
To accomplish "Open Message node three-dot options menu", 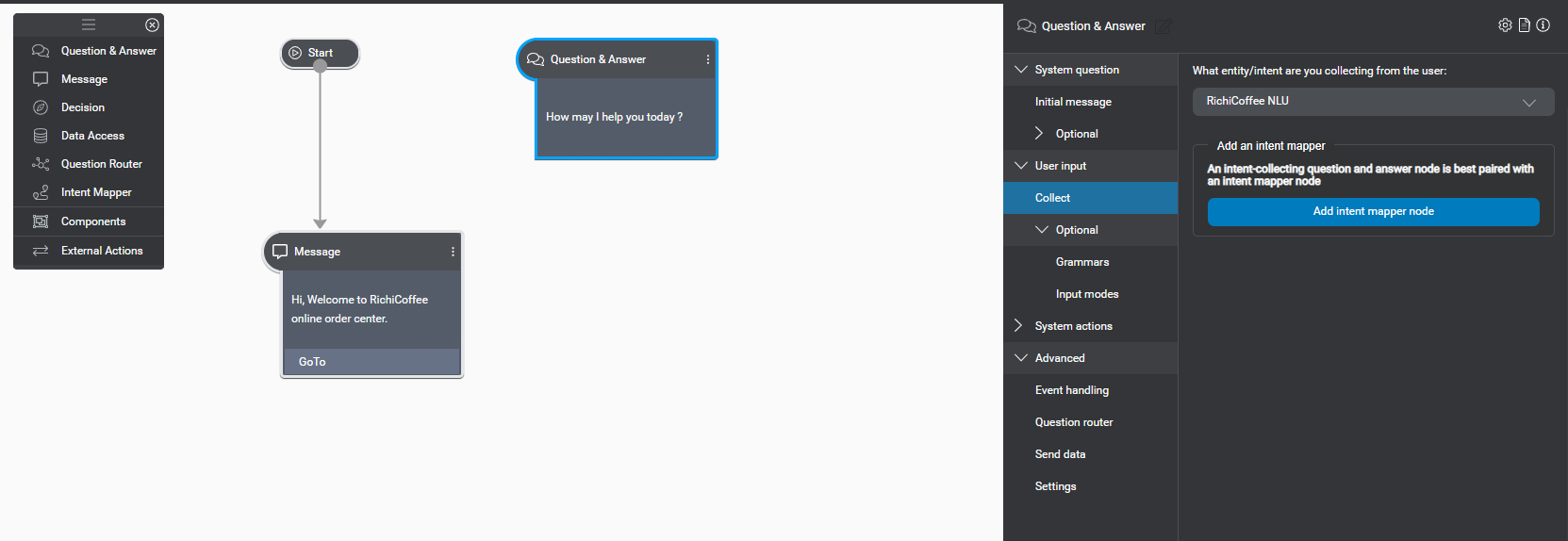I will click(x=453, y=252).
